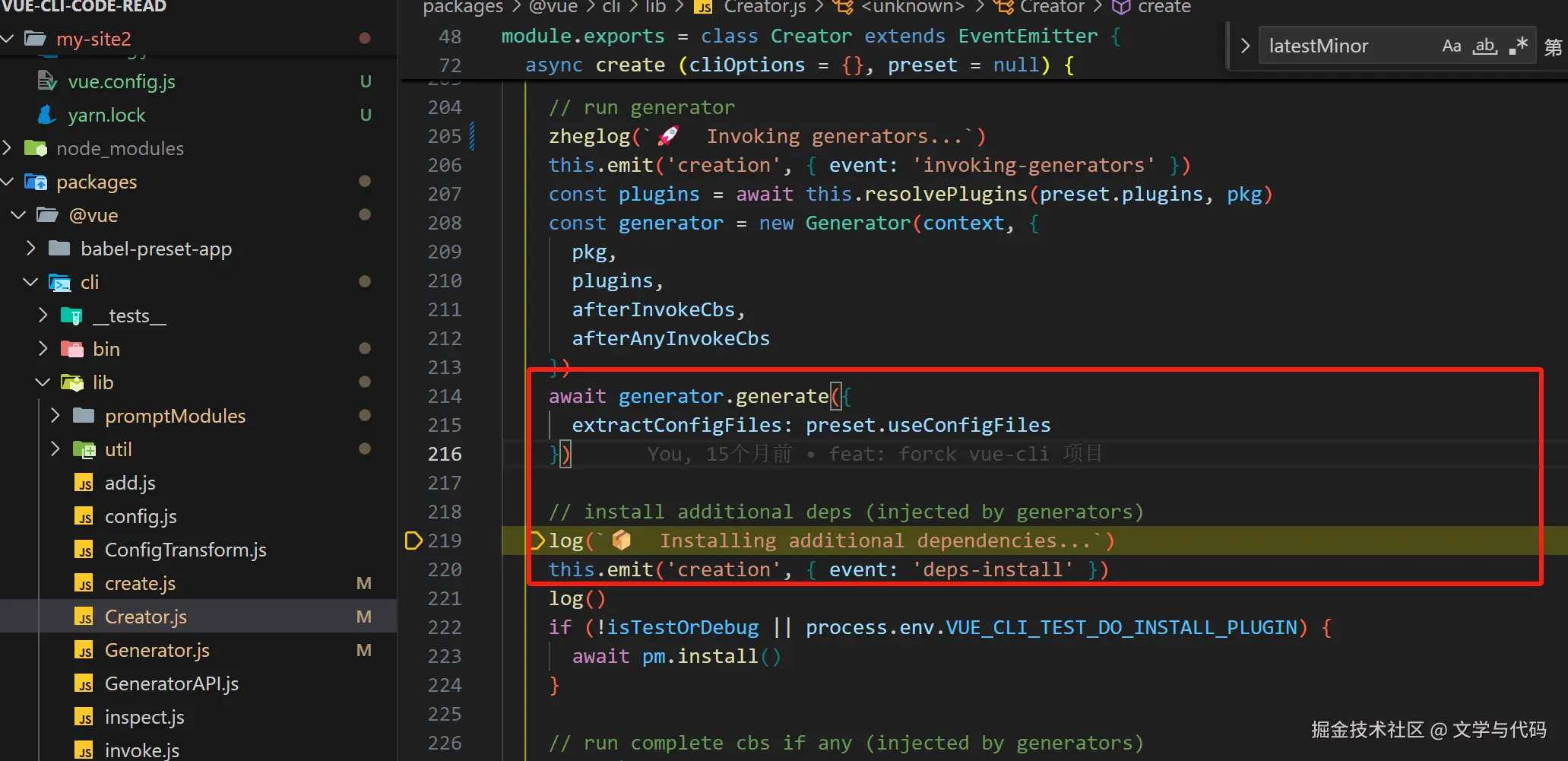The width and height of the screenshot is (1568, 761).
Task: Click the @vue open-folder icon
Action: point(47,214)
